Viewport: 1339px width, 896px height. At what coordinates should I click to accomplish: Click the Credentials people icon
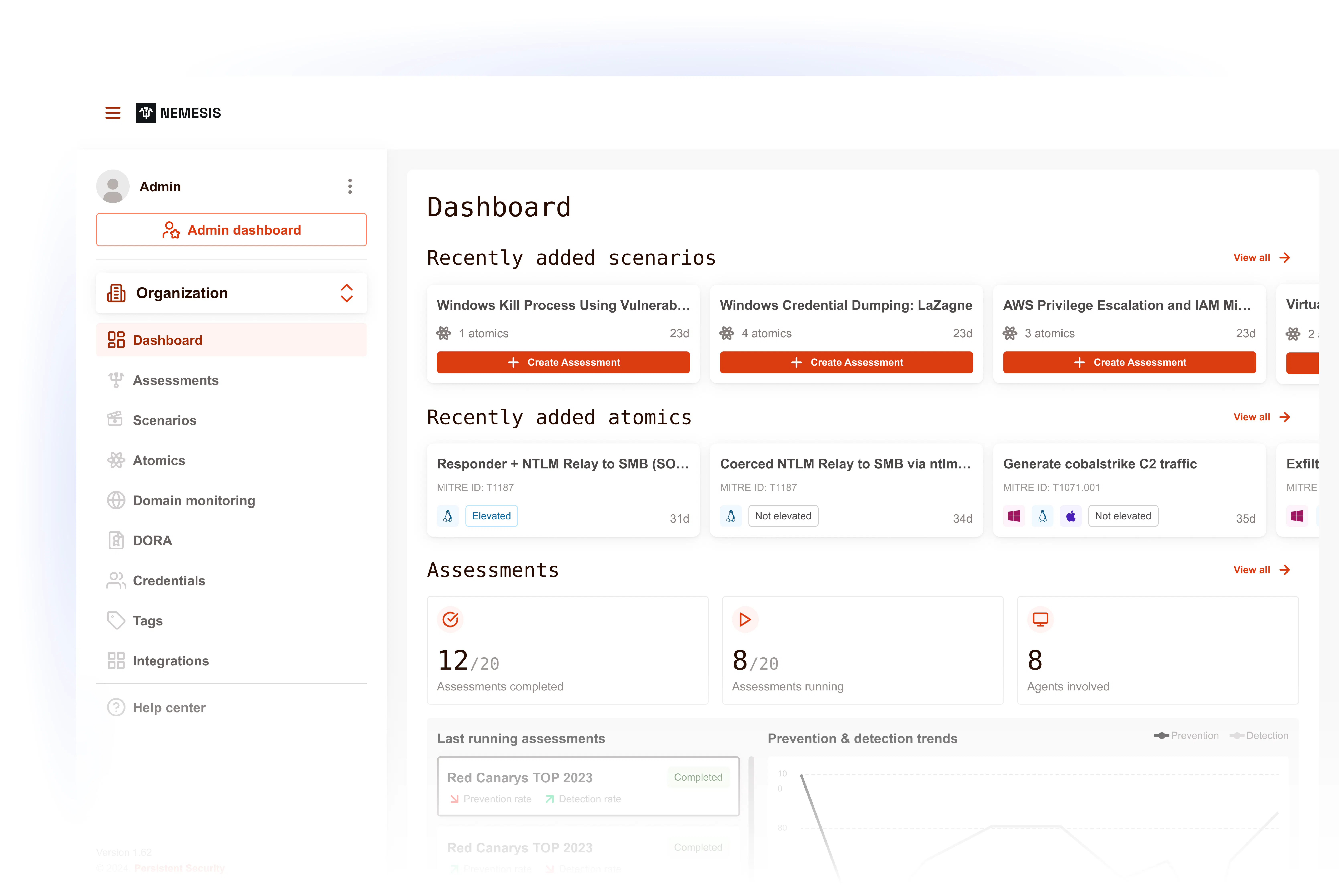point(116,581)
